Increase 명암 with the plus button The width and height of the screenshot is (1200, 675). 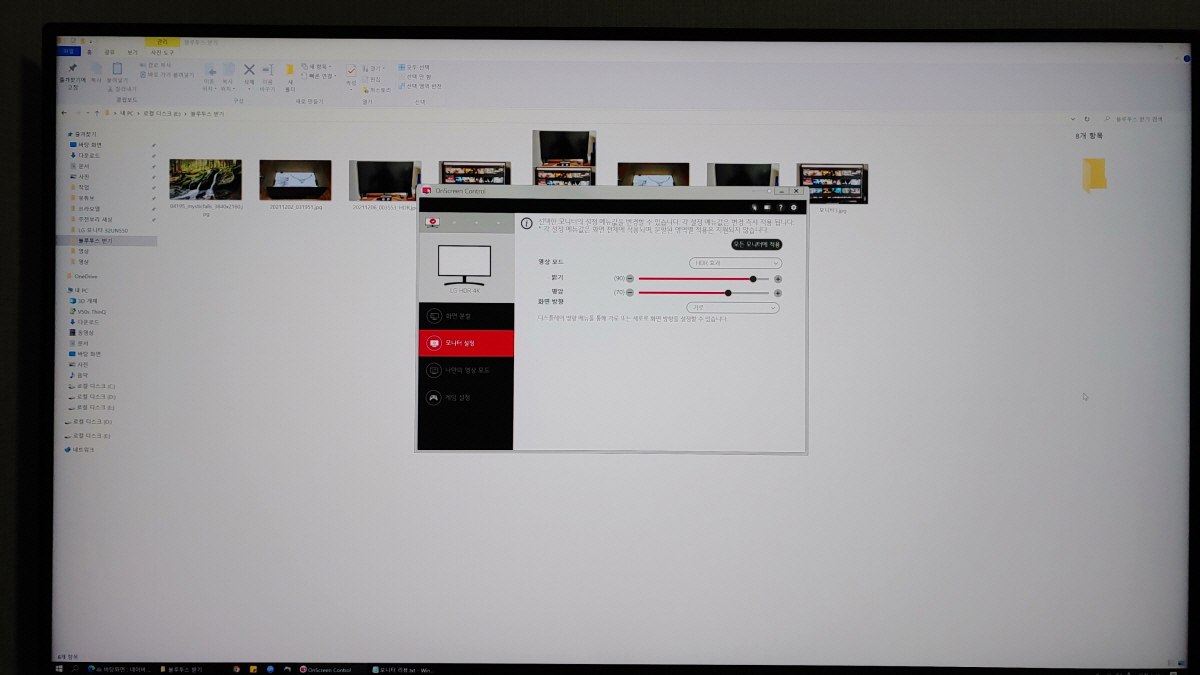[778, 293]
